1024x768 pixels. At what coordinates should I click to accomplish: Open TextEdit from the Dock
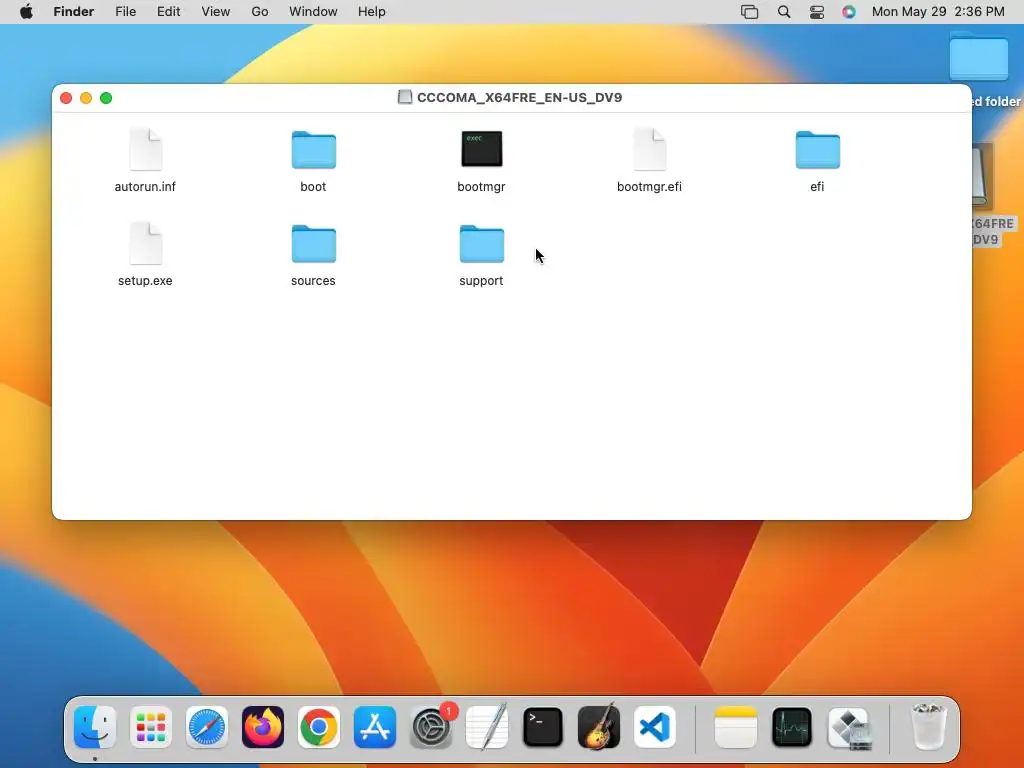click(487, 727)
